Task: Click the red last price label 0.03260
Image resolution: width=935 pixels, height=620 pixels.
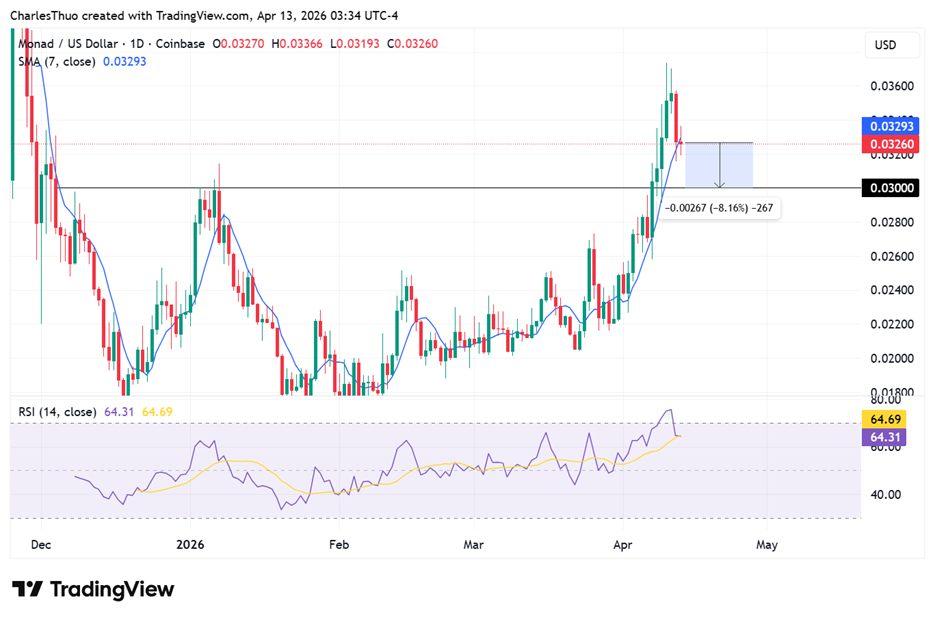Action: (890, 144)
